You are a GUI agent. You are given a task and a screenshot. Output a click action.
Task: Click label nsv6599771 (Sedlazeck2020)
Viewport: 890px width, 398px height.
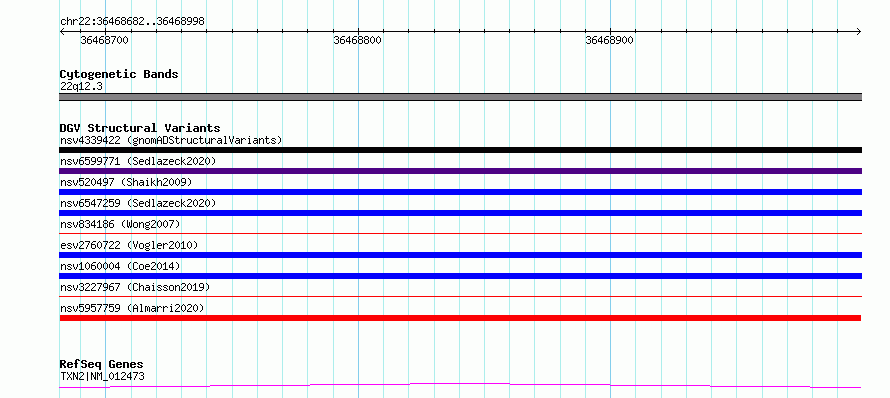pos(138,161)
